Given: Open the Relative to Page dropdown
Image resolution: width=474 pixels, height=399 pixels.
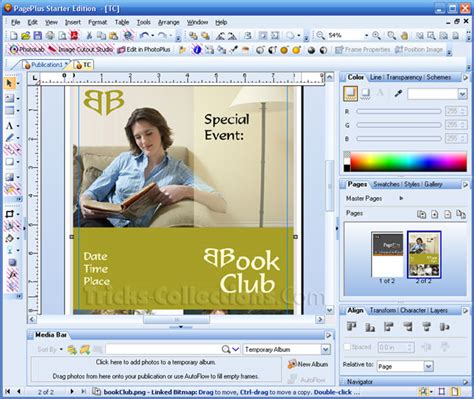Looking at the screenshot, I should [x=429, y=366].
